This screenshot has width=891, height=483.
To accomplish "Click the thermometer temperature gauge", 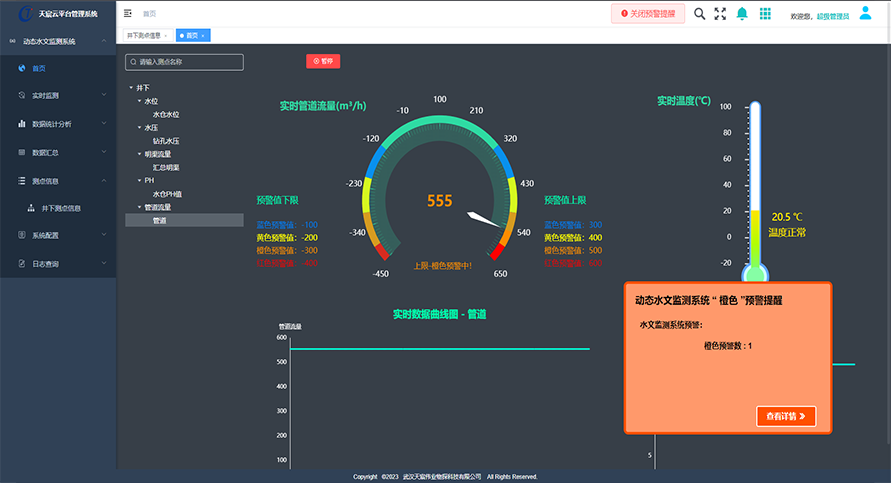I will tap(755, 190).
